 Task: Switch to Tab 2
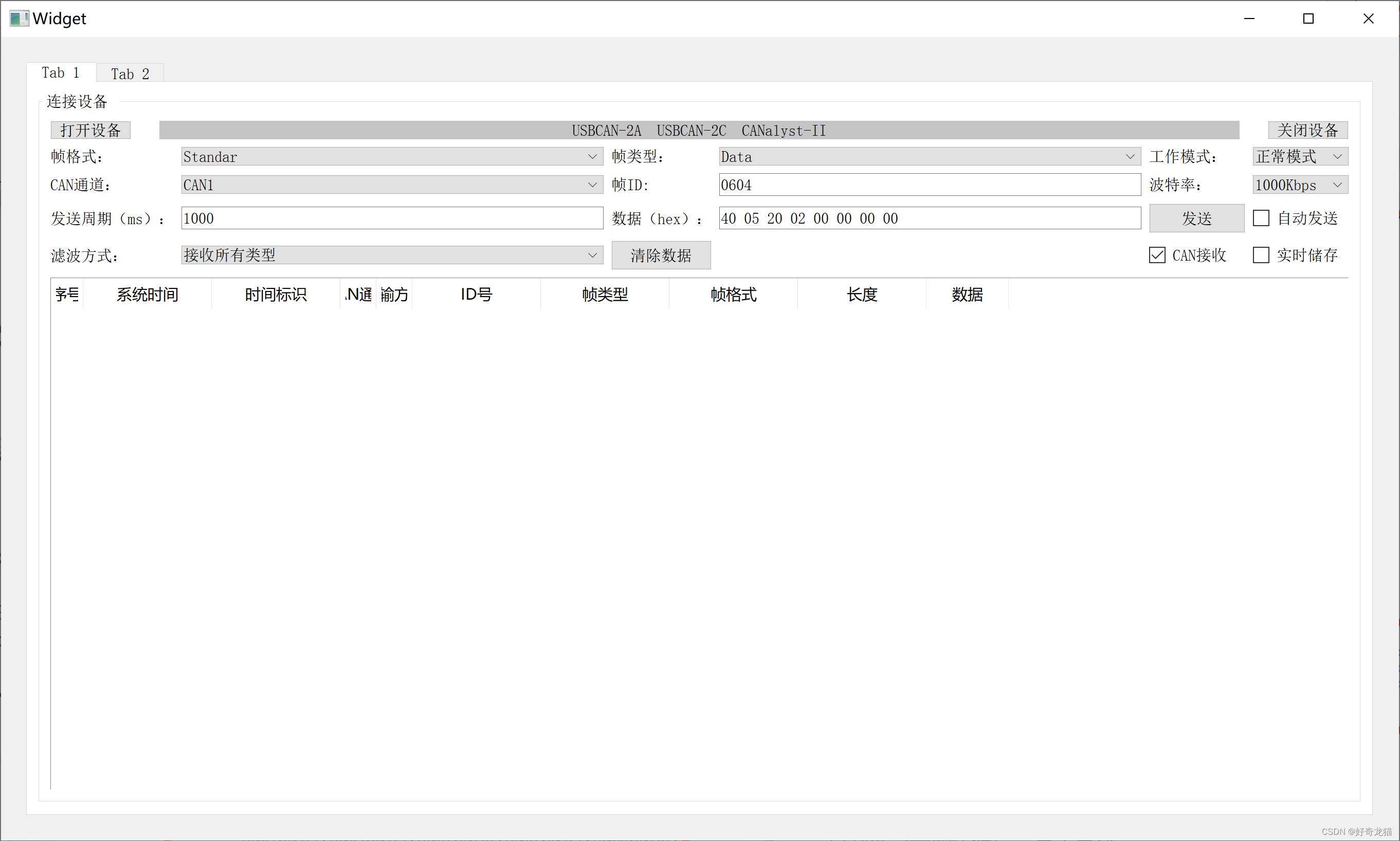pos(130,74)
